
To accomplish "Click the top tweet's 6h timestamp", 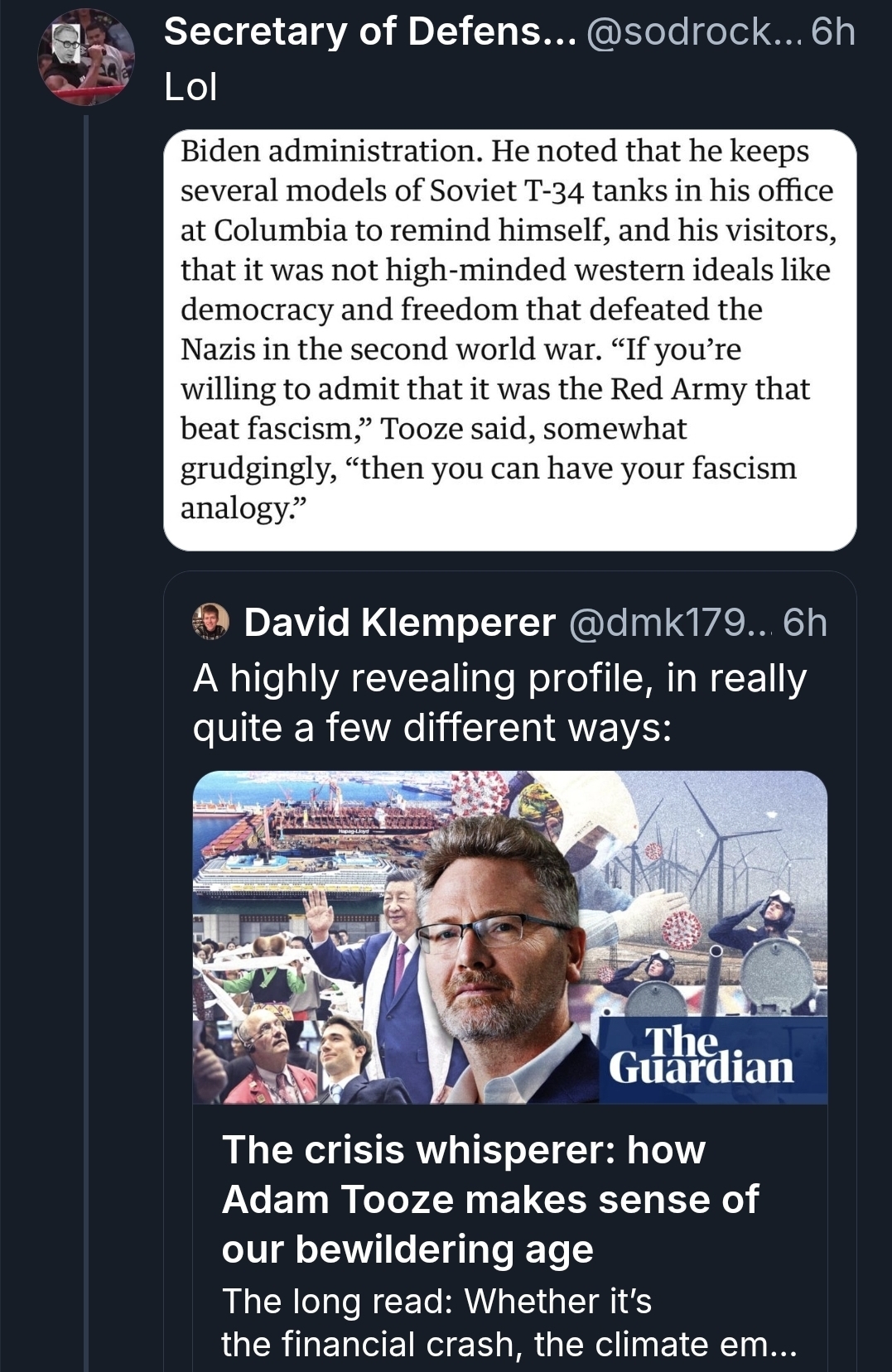I will click(x=832, y=32).
